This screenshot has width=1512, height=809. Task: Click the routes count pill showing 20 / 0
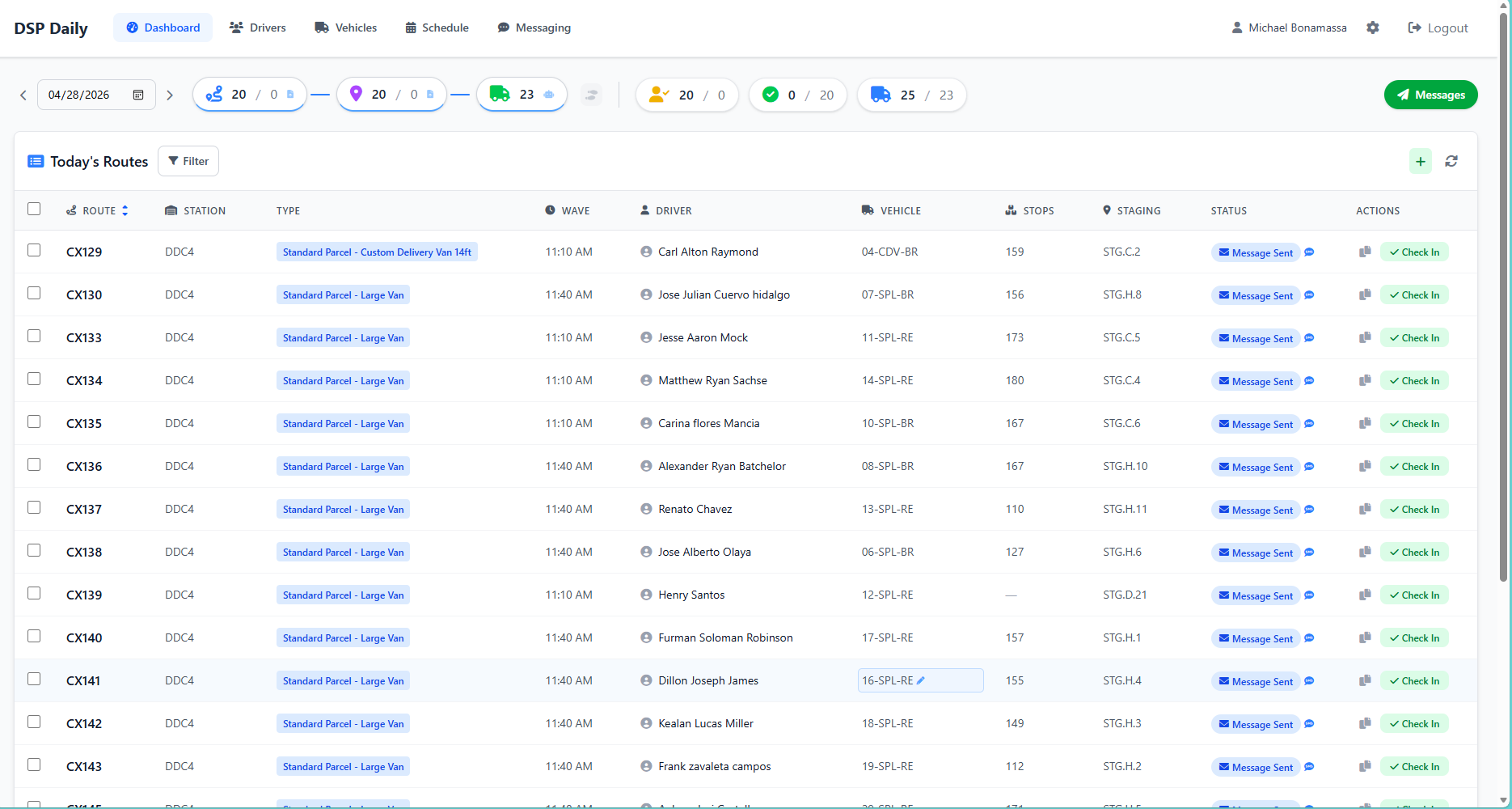click(x=250, y=95)
